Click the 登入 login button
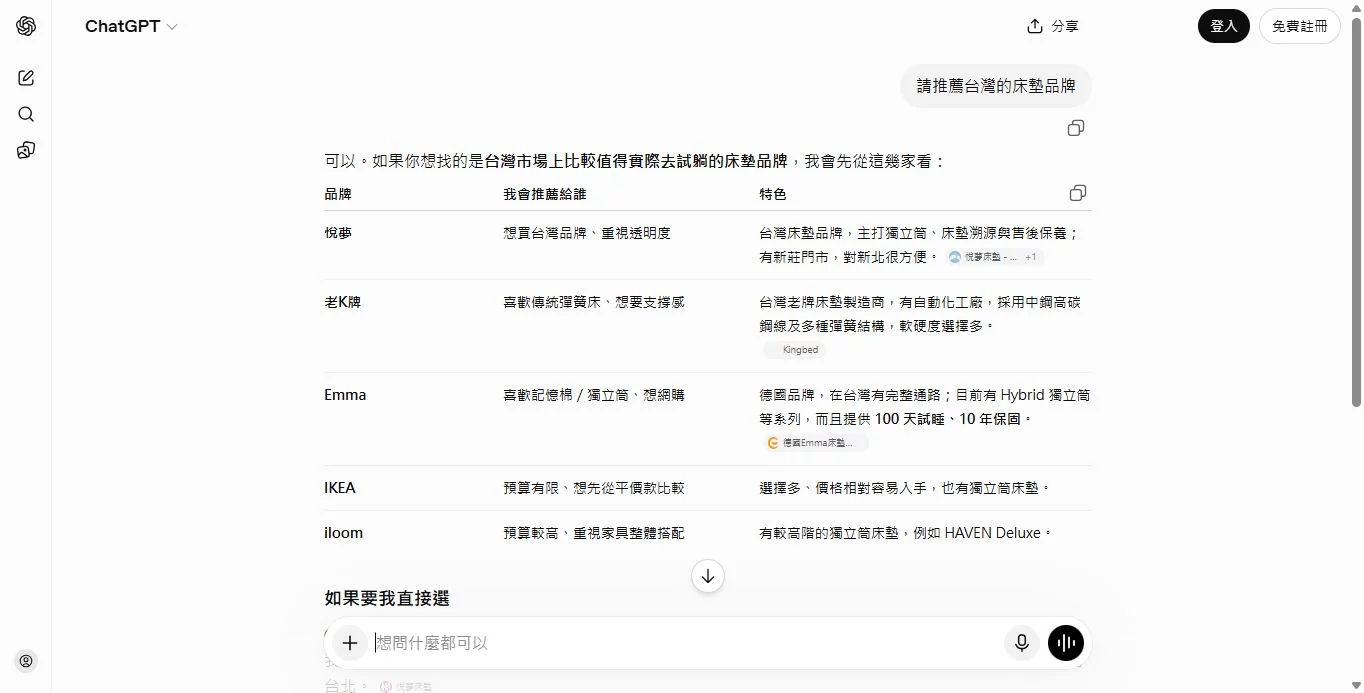1364x693 pixels. tap(1224, 27)
